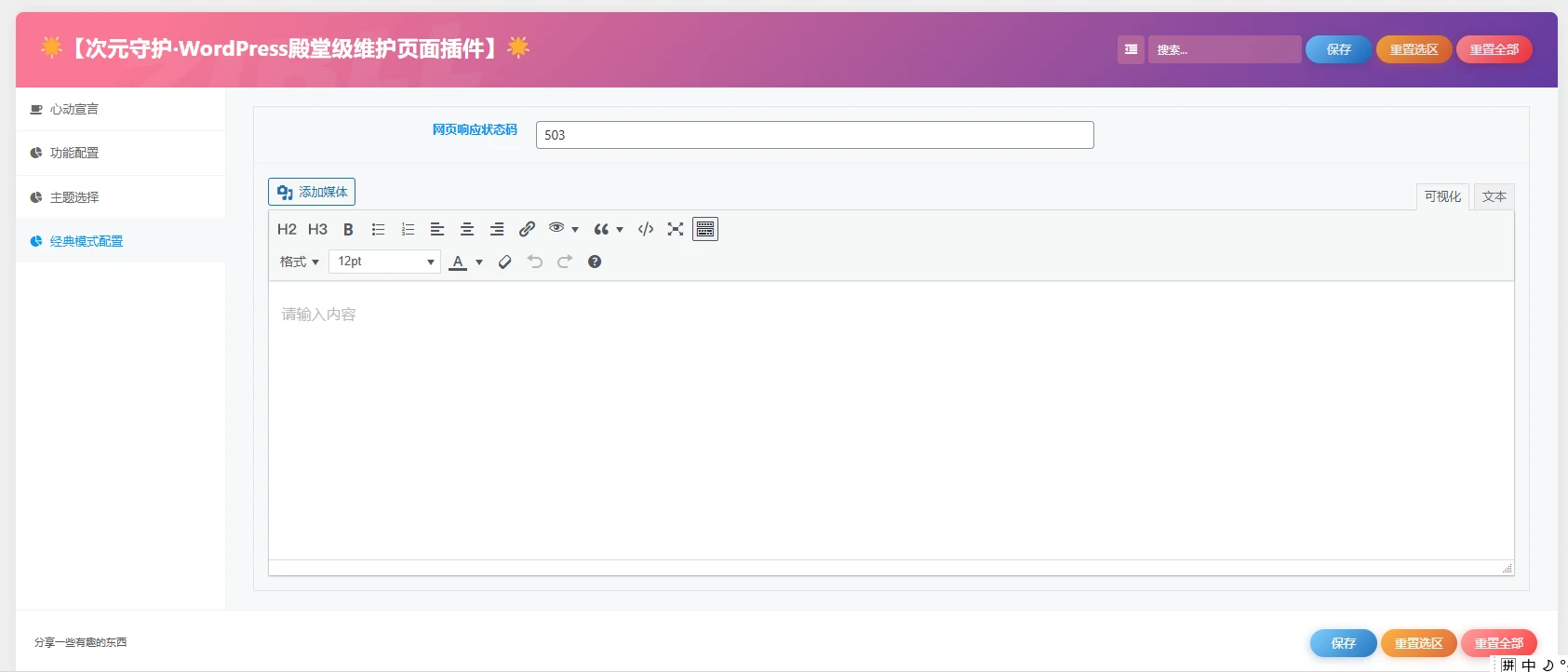
Task: Click the 分享一些有趣的东西 footer text
Action: 81,642
